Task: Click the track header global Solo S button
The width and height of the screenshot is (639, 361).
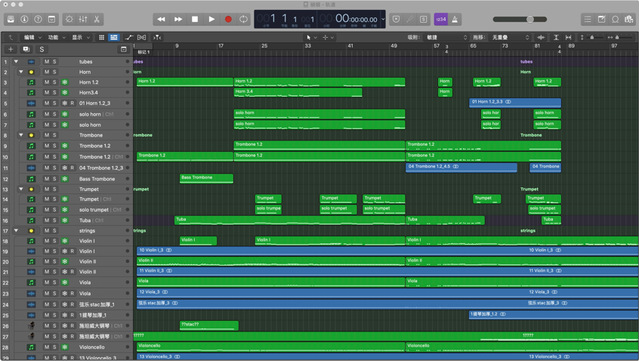Action: click(42, 49)
